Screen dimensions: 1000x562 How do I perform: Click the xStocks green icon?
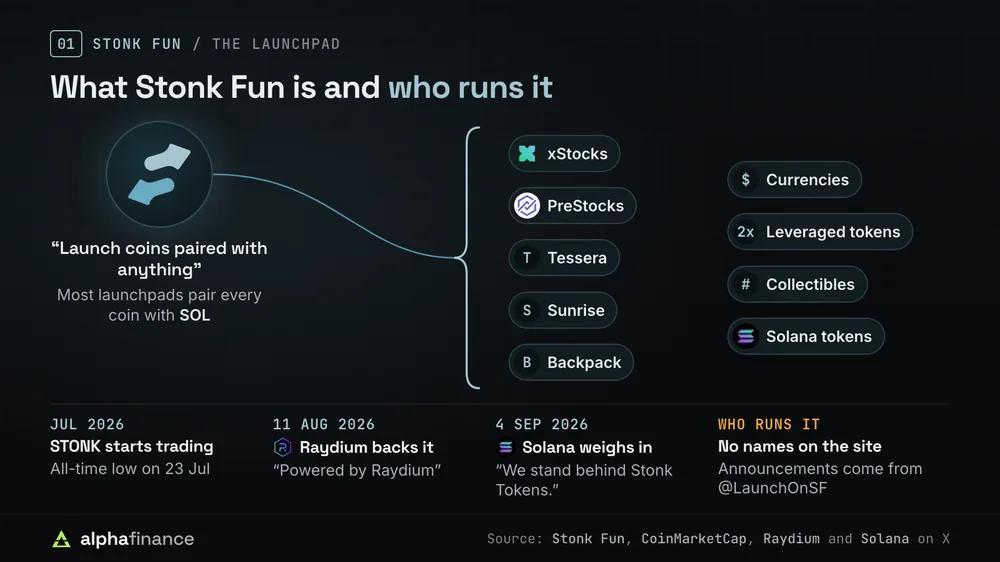[x=527, y=154]
